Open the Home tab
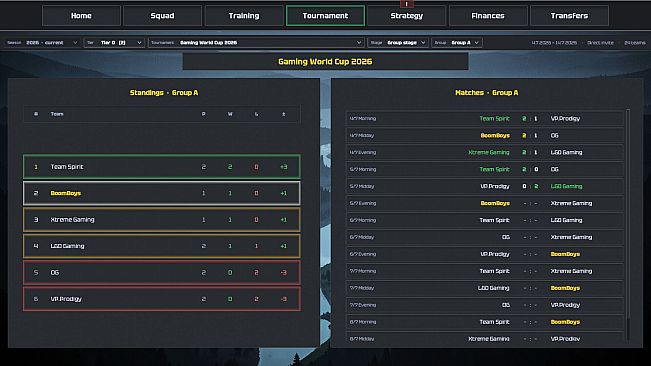651x366 pixels. (81, 16)
